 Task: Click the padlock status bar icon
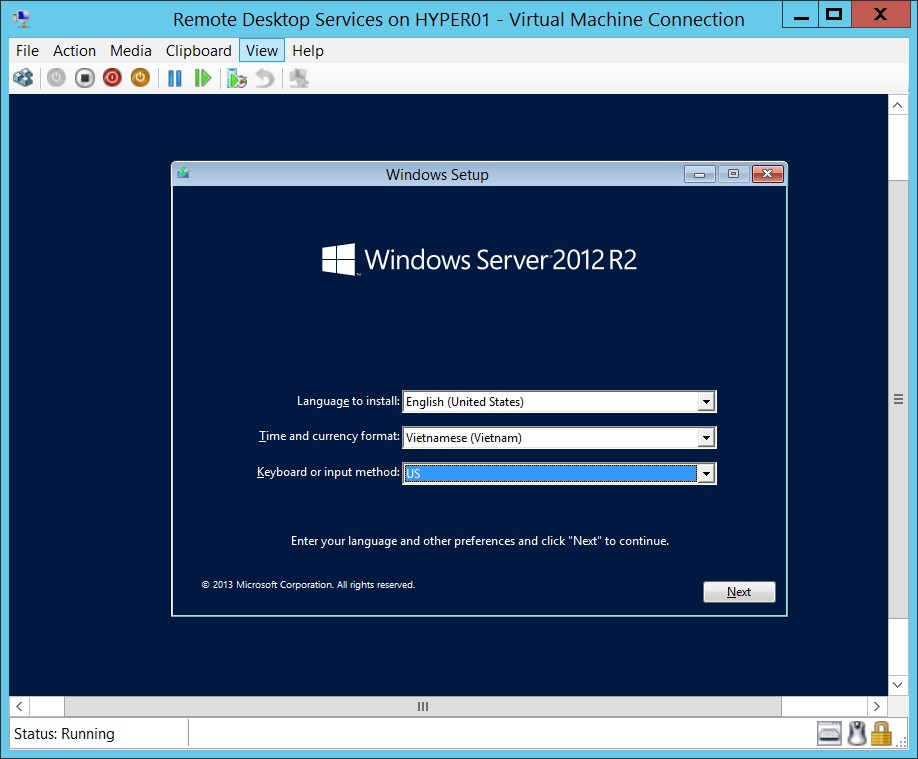point(881,733)
